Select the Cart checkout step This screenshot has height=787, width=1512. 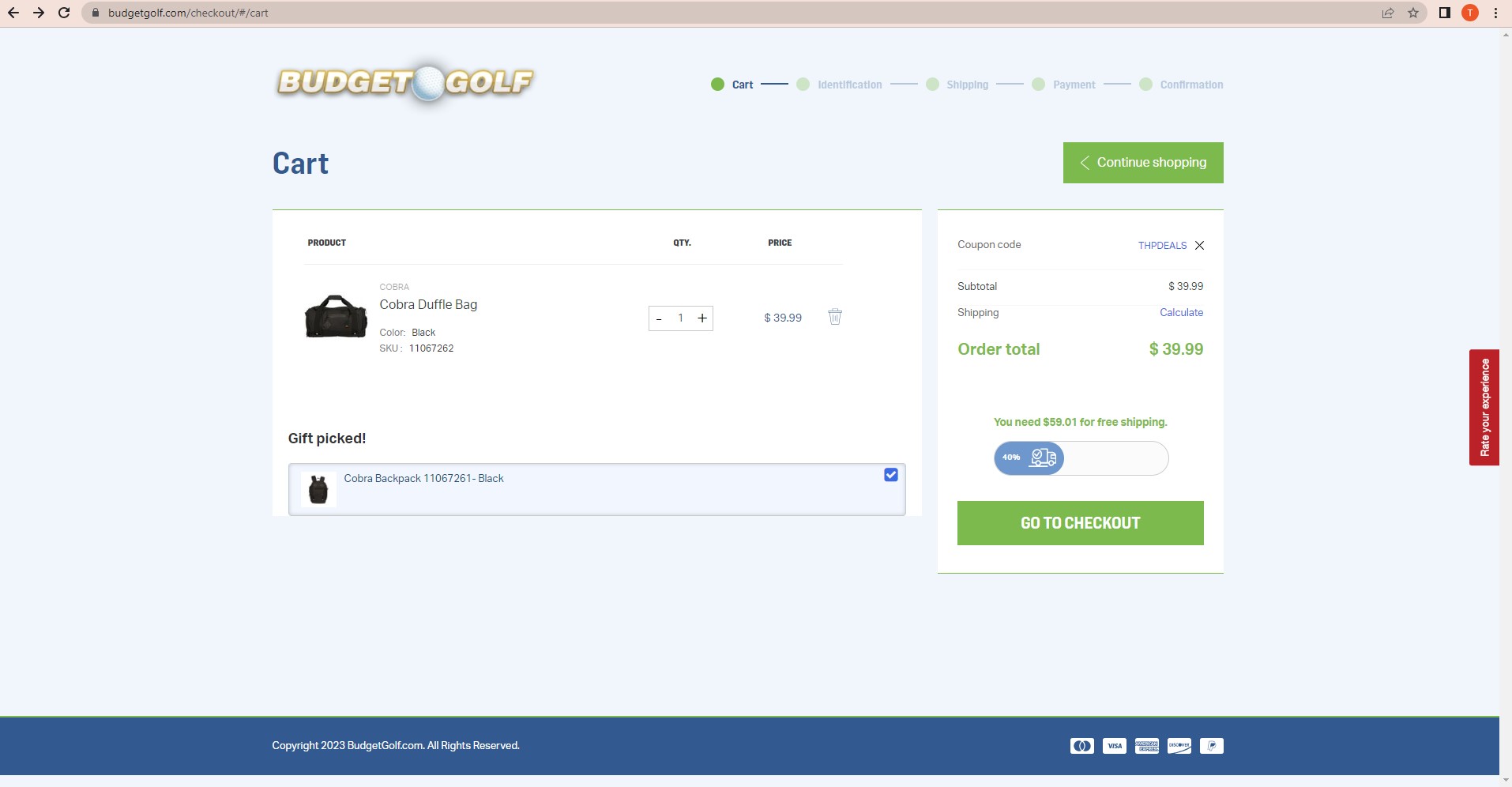(x=732, y=85)
